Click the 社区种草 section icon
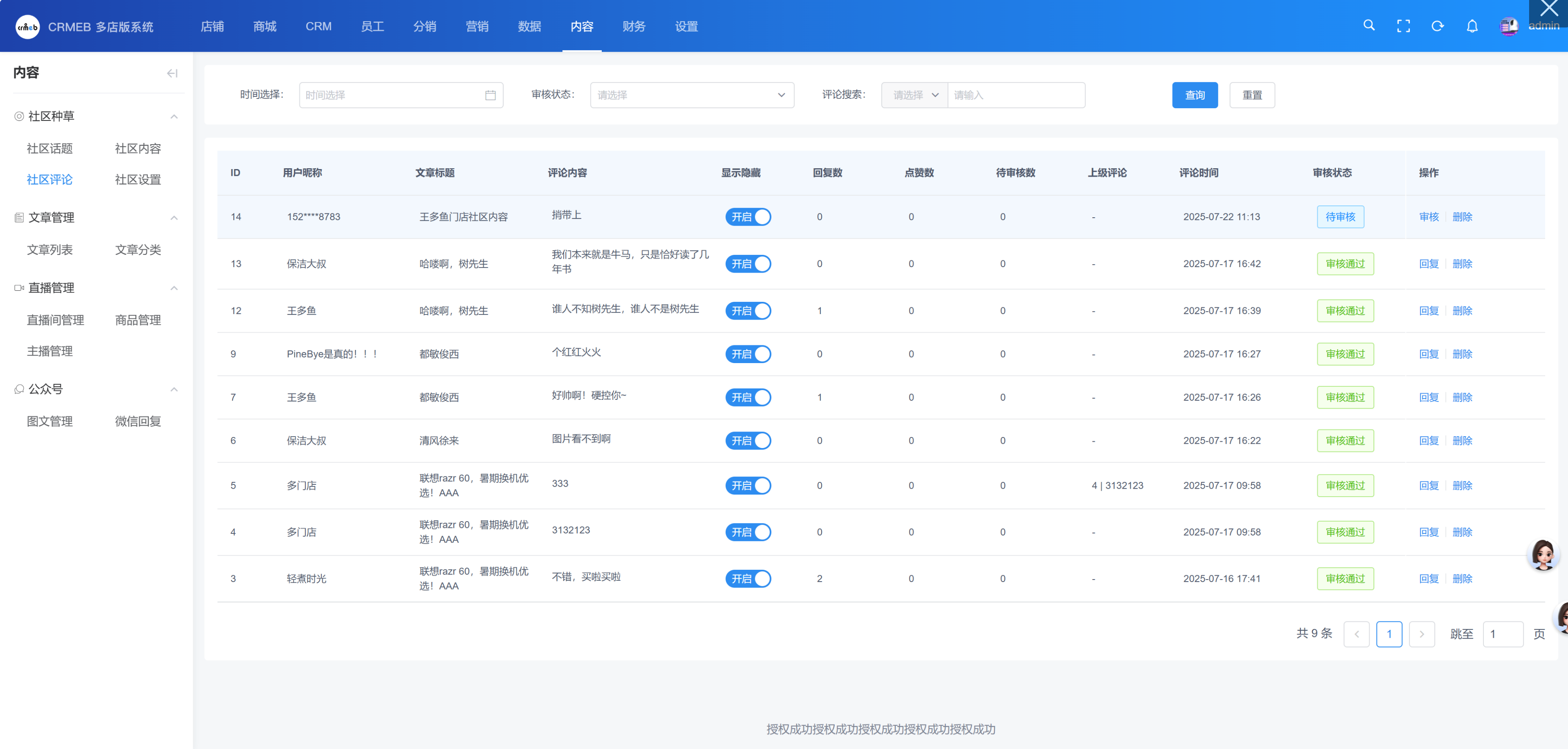The height and width of the screenshot is (749, 1568). [19, 116]
